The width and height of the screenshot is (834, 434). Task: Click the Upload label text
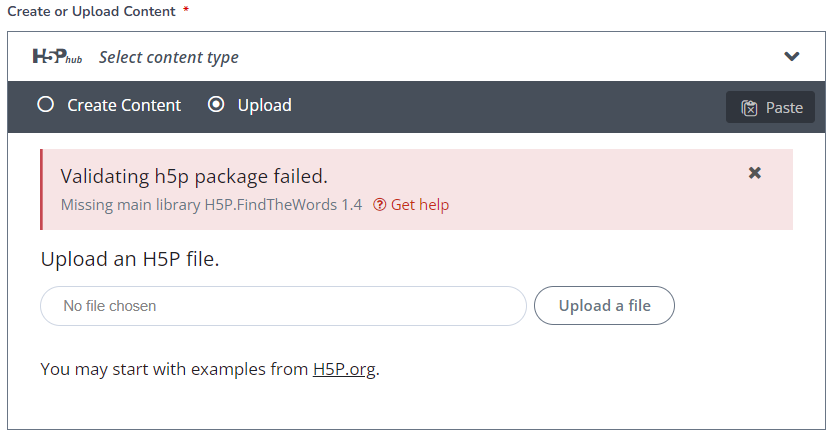264,105
